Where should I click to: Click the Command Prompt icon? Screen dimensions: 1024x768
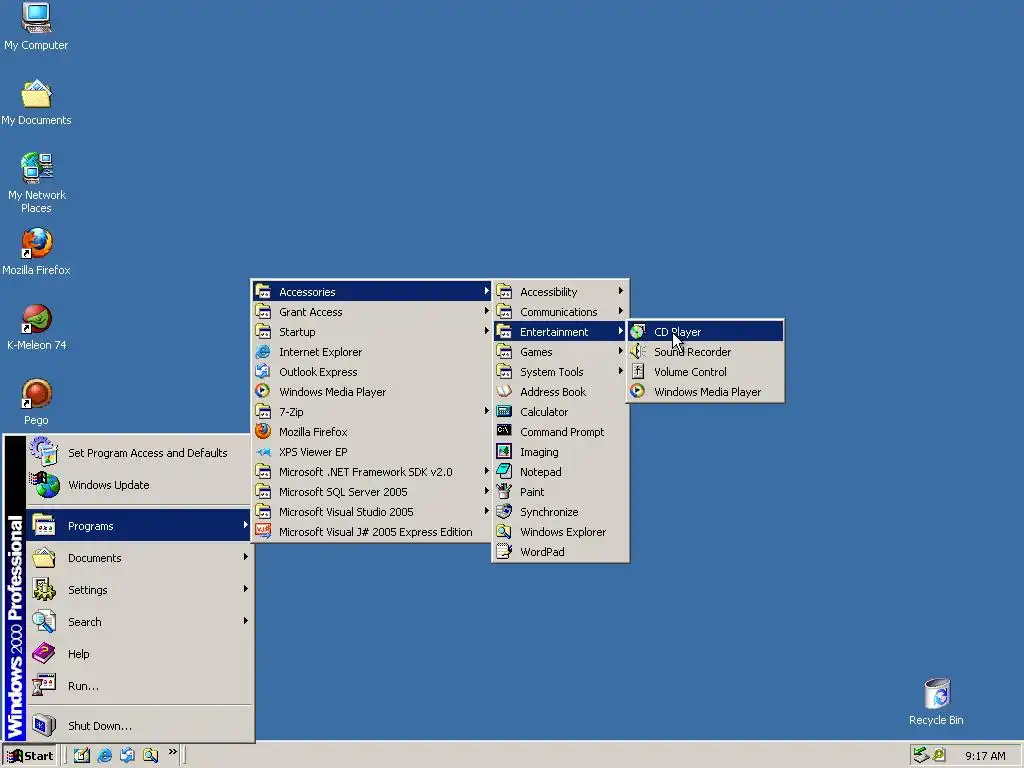point(504,432)
